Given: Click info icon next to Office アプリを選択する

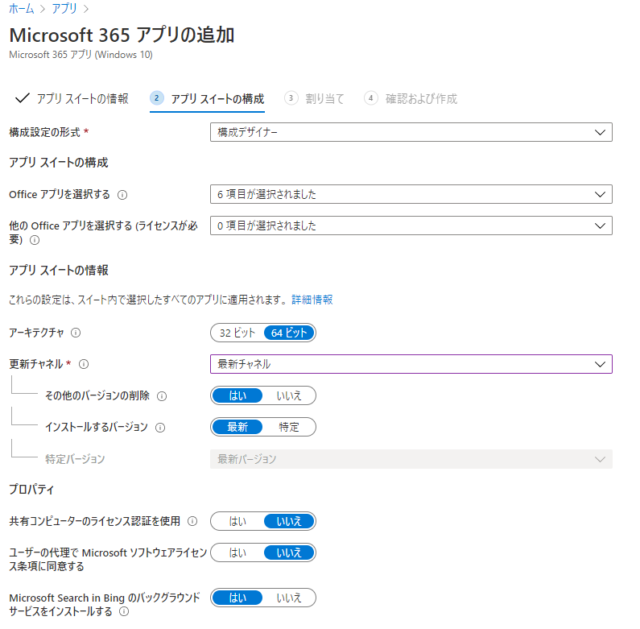Looking at the screenshot, I should click(x=122, y=195).
